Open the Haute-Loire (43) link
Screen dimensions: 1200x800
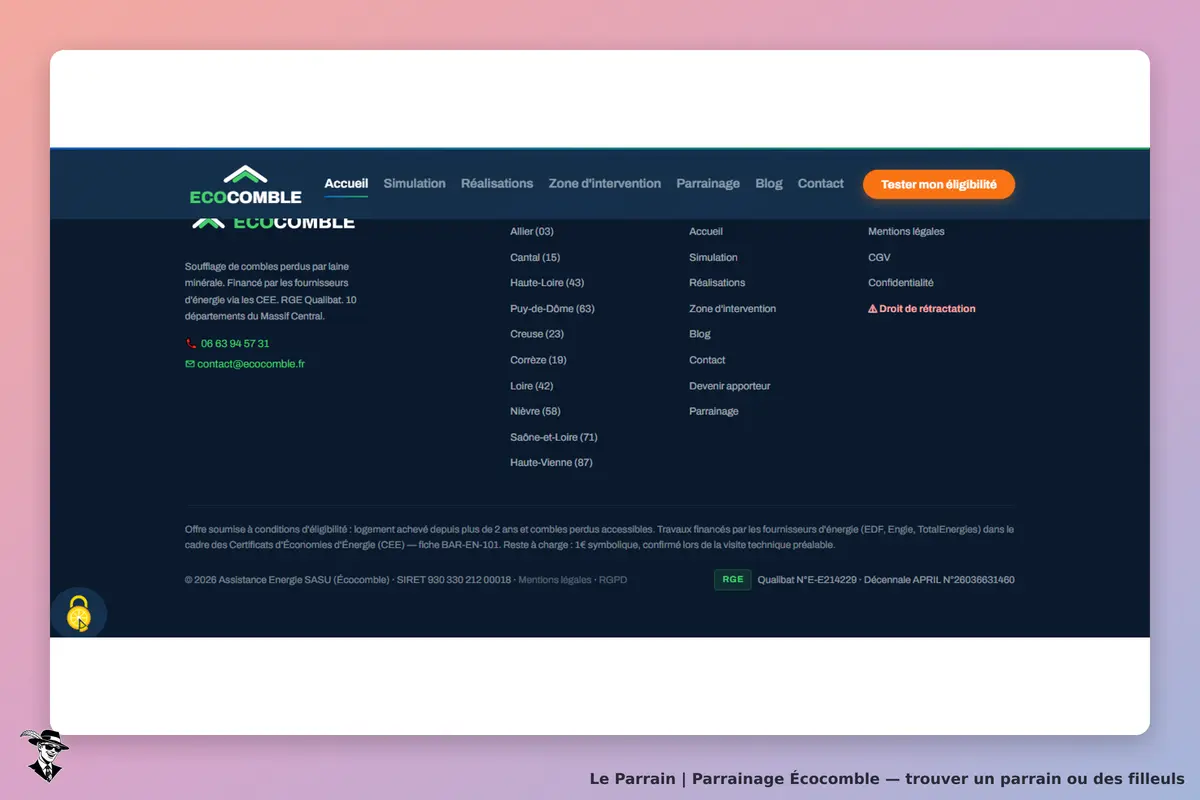pyautogui.click(x=547, y=283)
